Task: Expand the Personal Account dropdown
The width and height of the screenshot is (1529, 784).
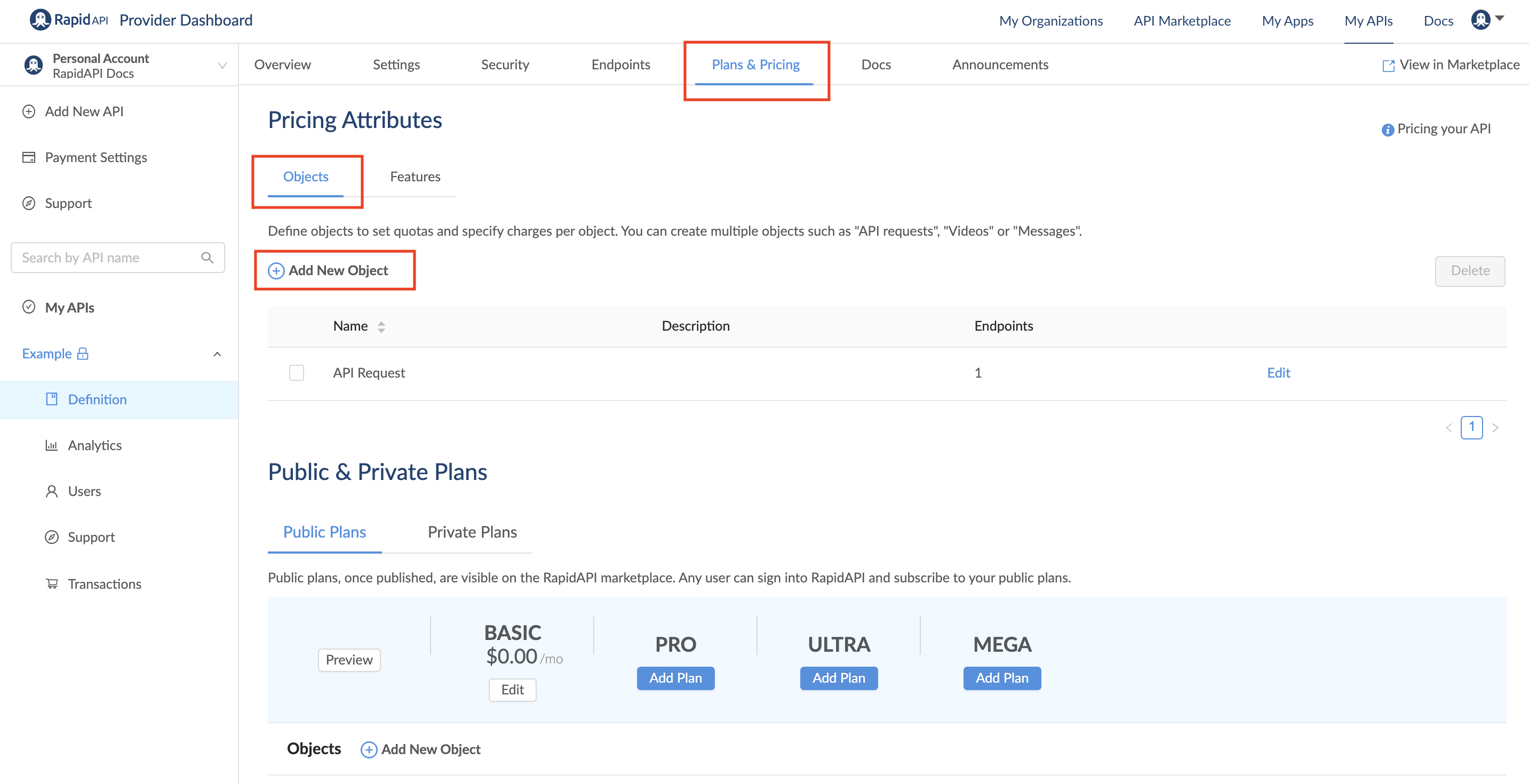Action: point(222,65)
